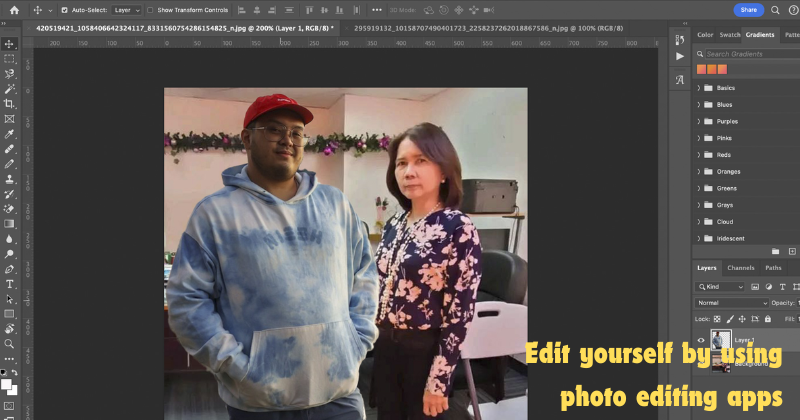
Task: Select the Clone Stamp tool
Action: [9, 179]
